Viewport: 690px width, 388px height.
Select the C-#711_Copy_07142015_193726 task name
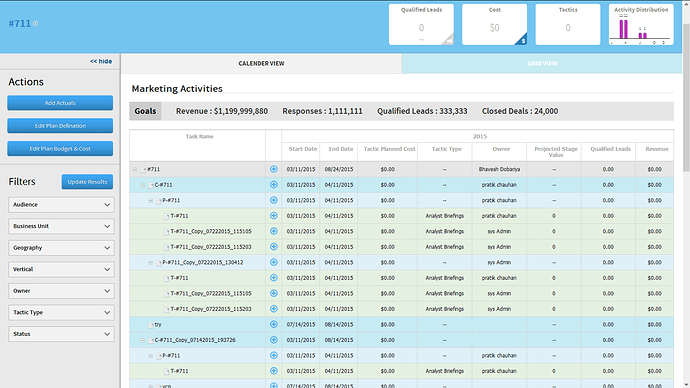click(x=195, y=340)
